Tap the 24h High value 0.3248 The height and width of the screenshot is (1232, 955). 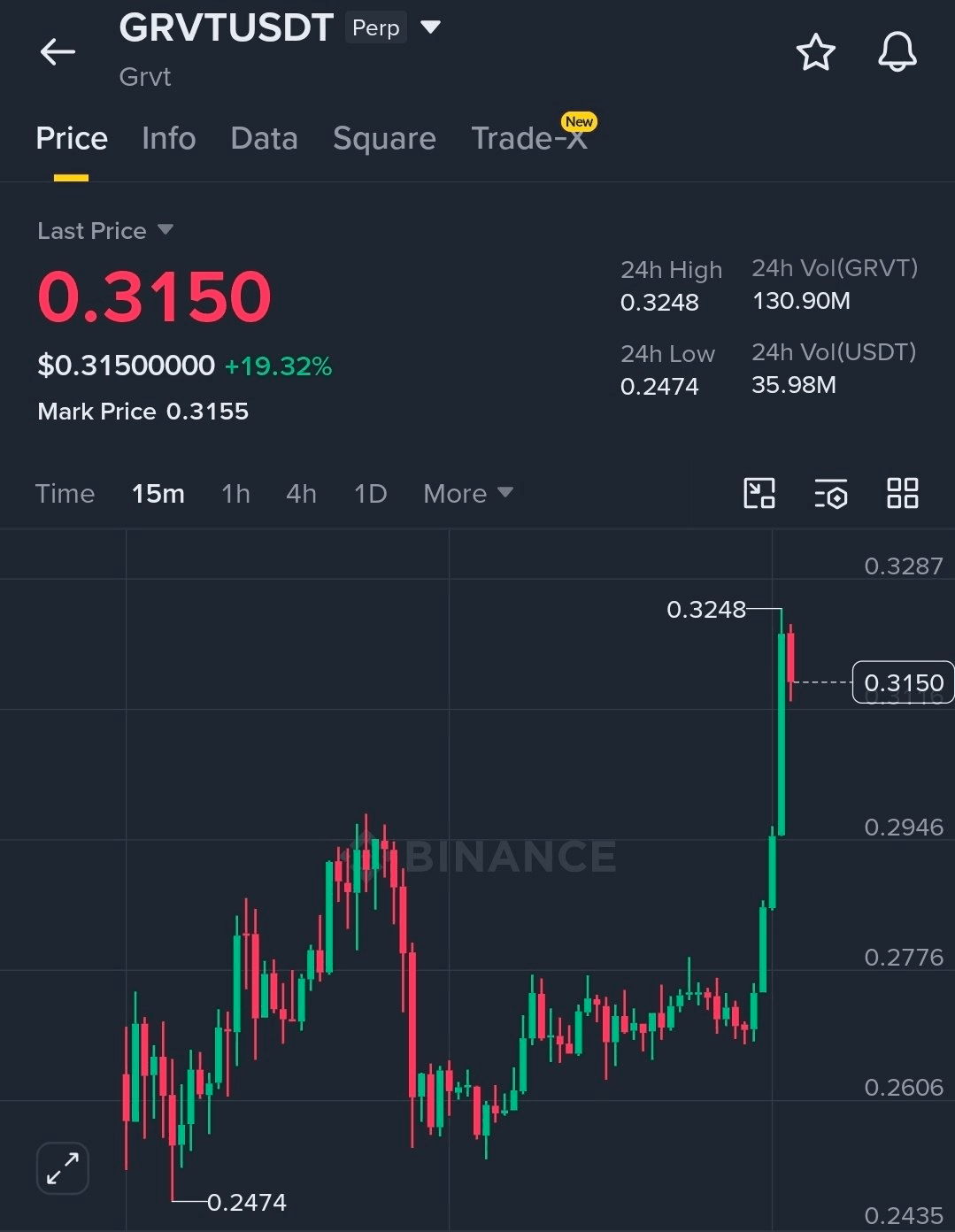coord(659,303)
